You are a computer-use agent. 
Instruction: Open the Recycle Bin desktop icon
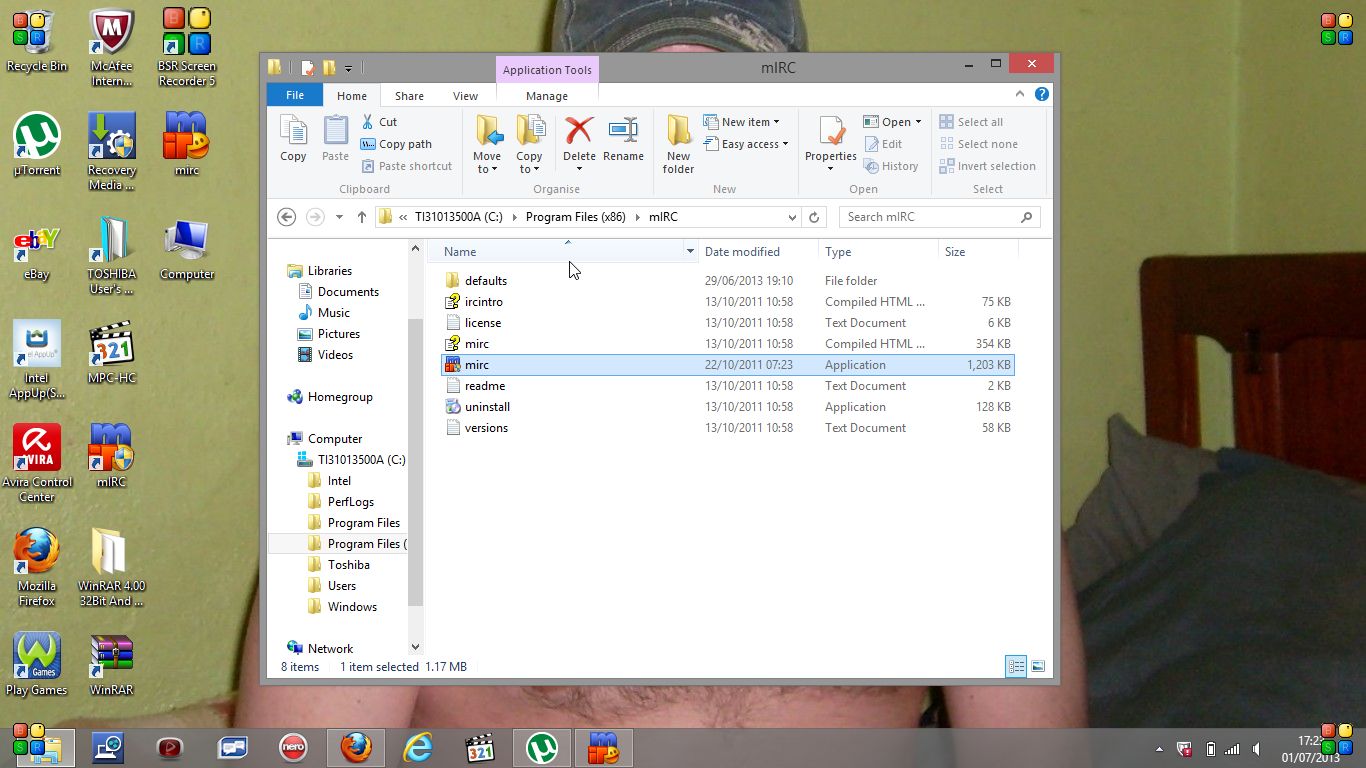(37, 43)
